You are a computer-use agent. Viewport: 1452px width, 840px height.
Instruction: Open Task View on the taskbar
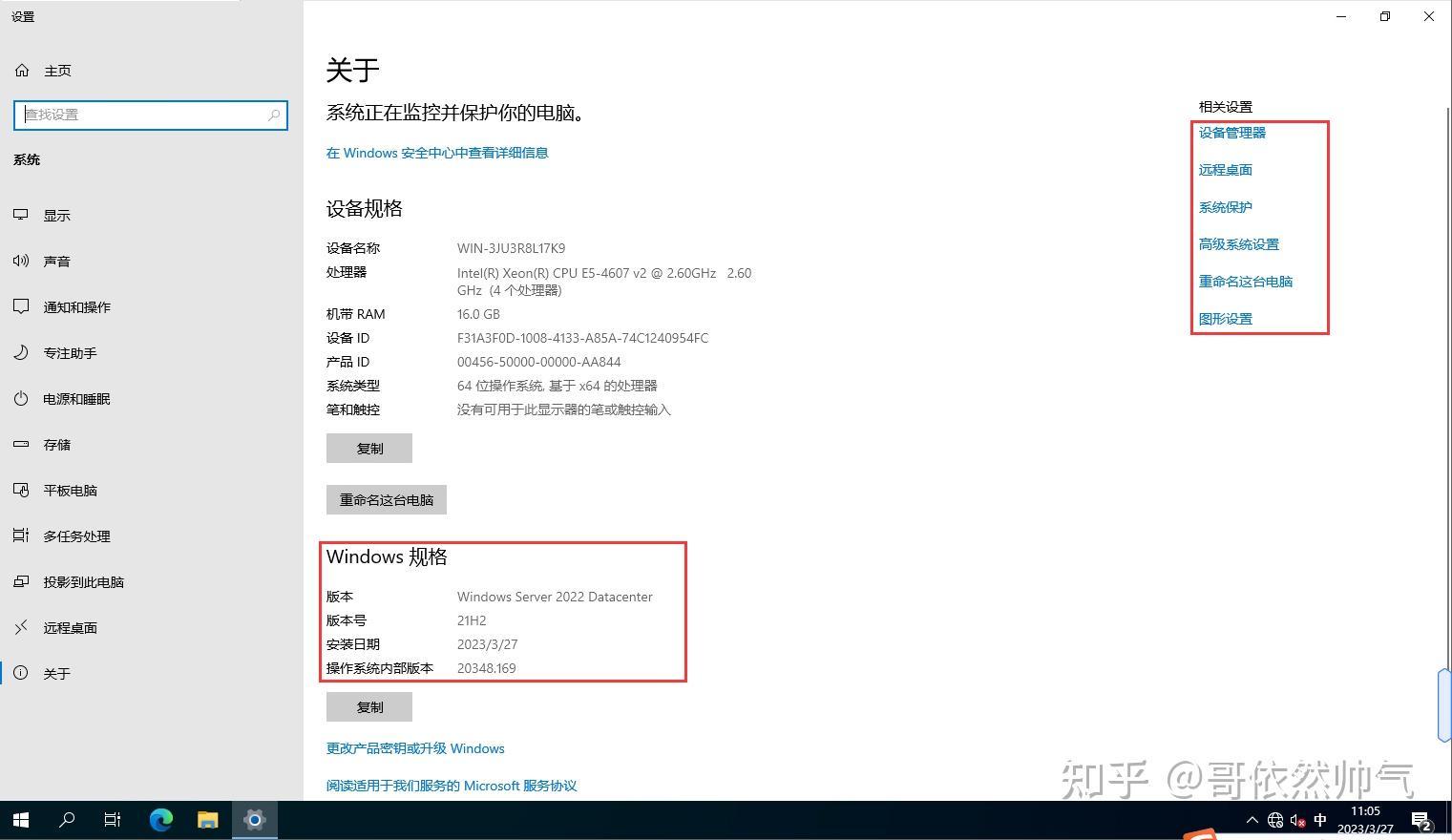click(x=113, y=820)
